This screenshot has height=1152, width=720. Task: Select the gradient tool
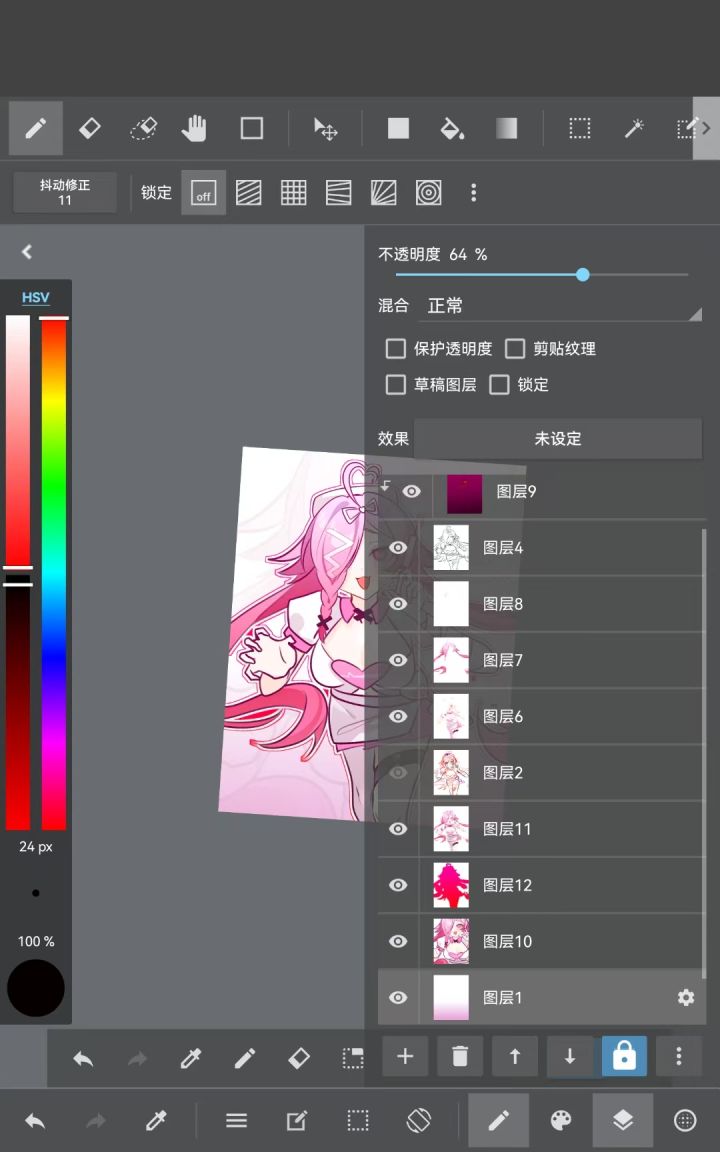pos(506,129)
